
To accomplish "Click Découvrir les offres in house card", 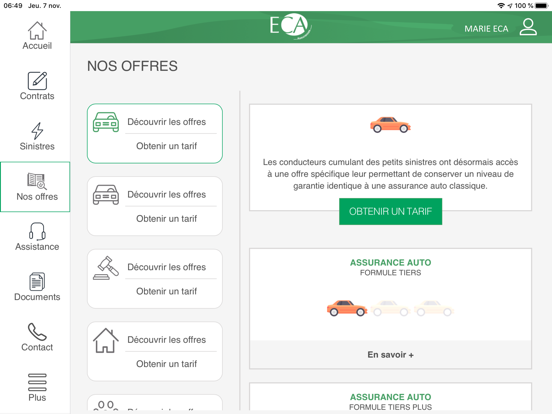I will click(x=167, y=340).
